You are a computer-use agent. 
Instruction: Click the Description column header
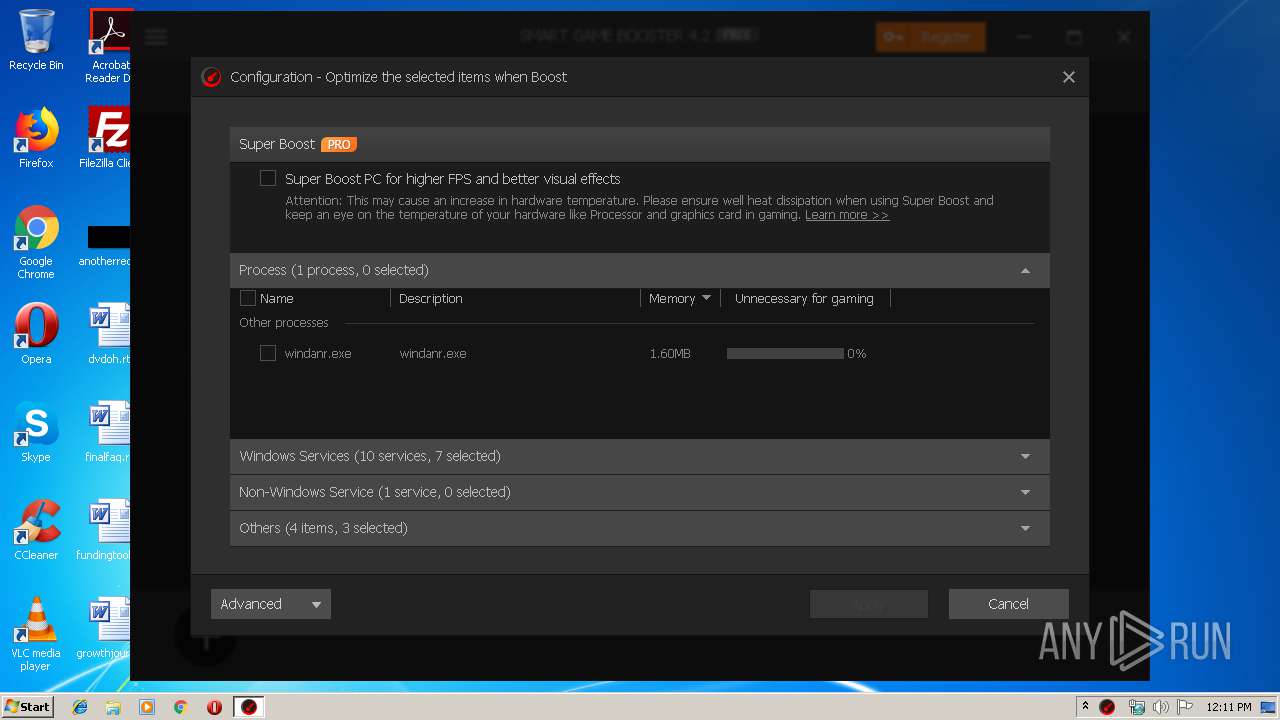430,298
